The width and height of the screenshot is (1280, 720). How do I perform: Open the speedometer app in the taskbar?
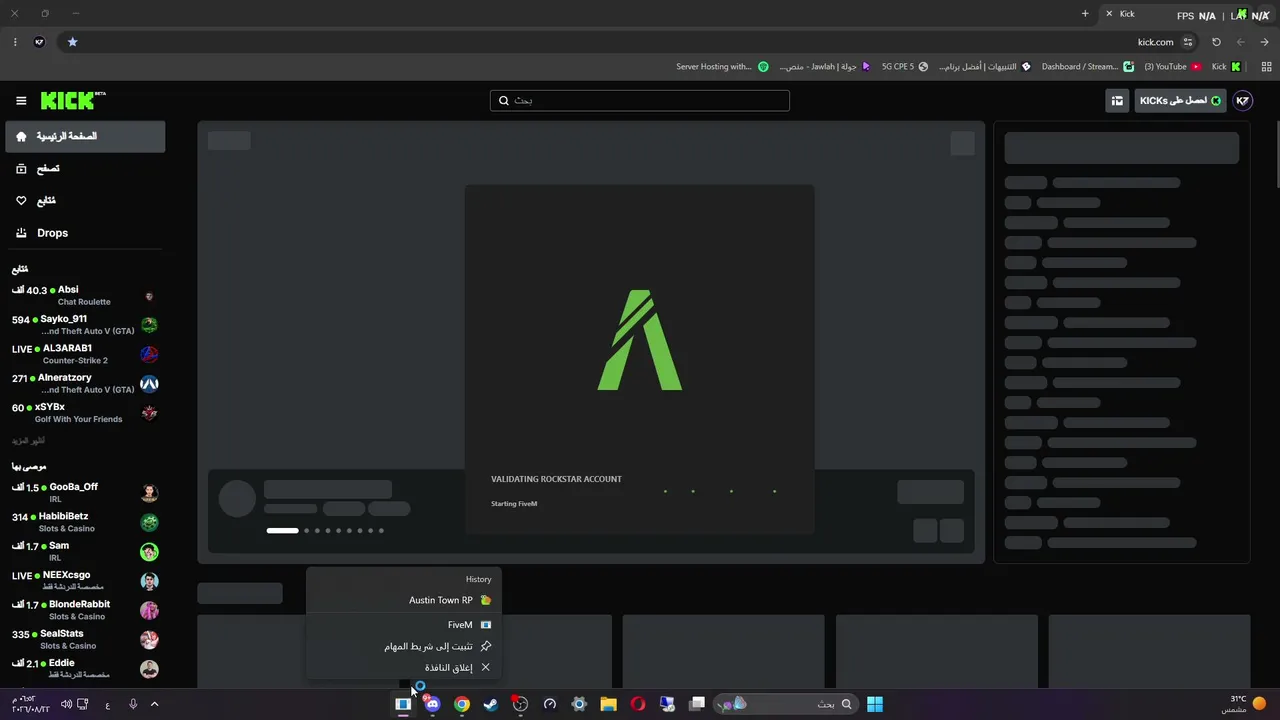pos(550,704)
